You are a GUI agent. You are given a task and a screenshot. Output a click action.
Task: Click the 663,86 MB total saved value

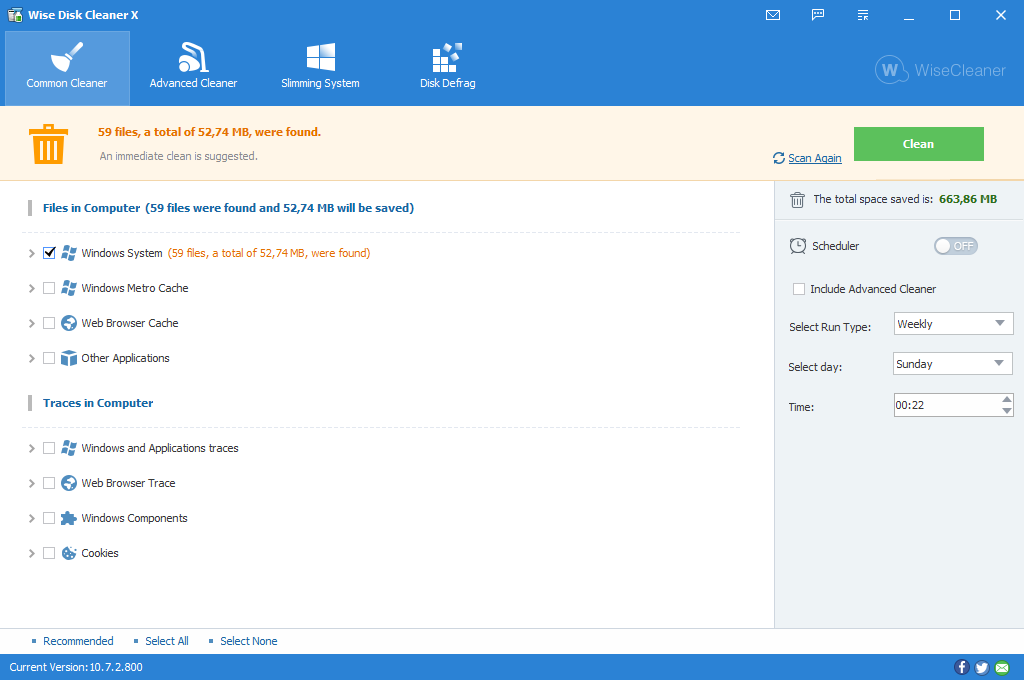[968, 199]
